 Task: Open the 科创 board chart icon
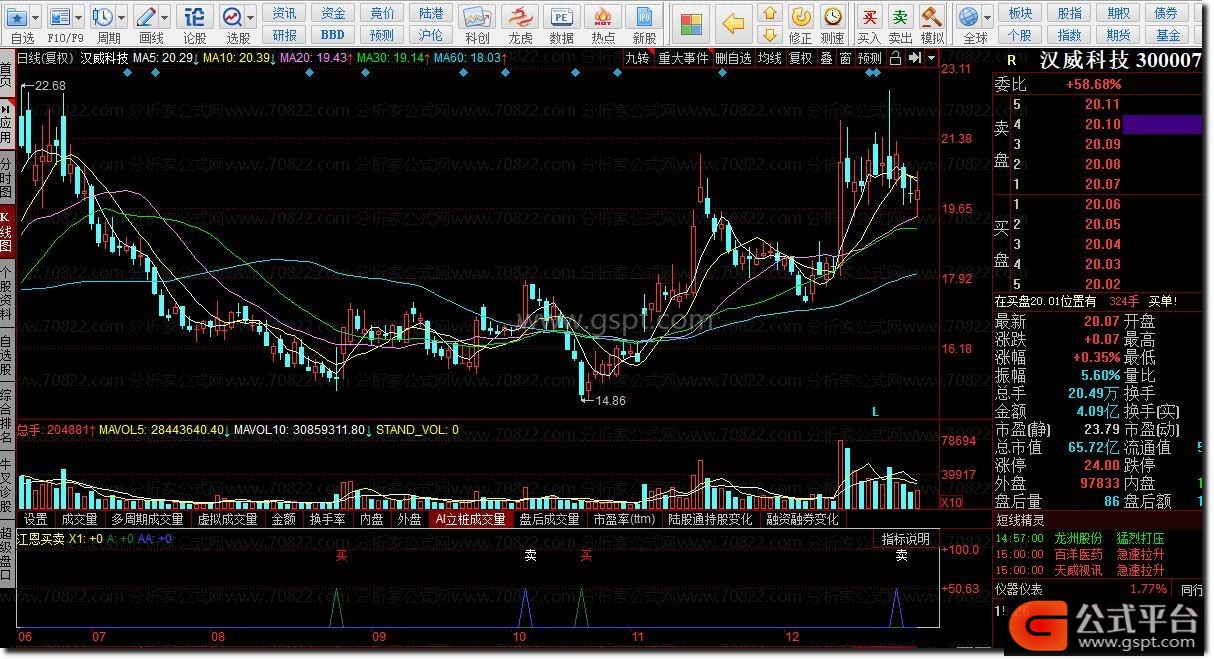tap(477, 17)
